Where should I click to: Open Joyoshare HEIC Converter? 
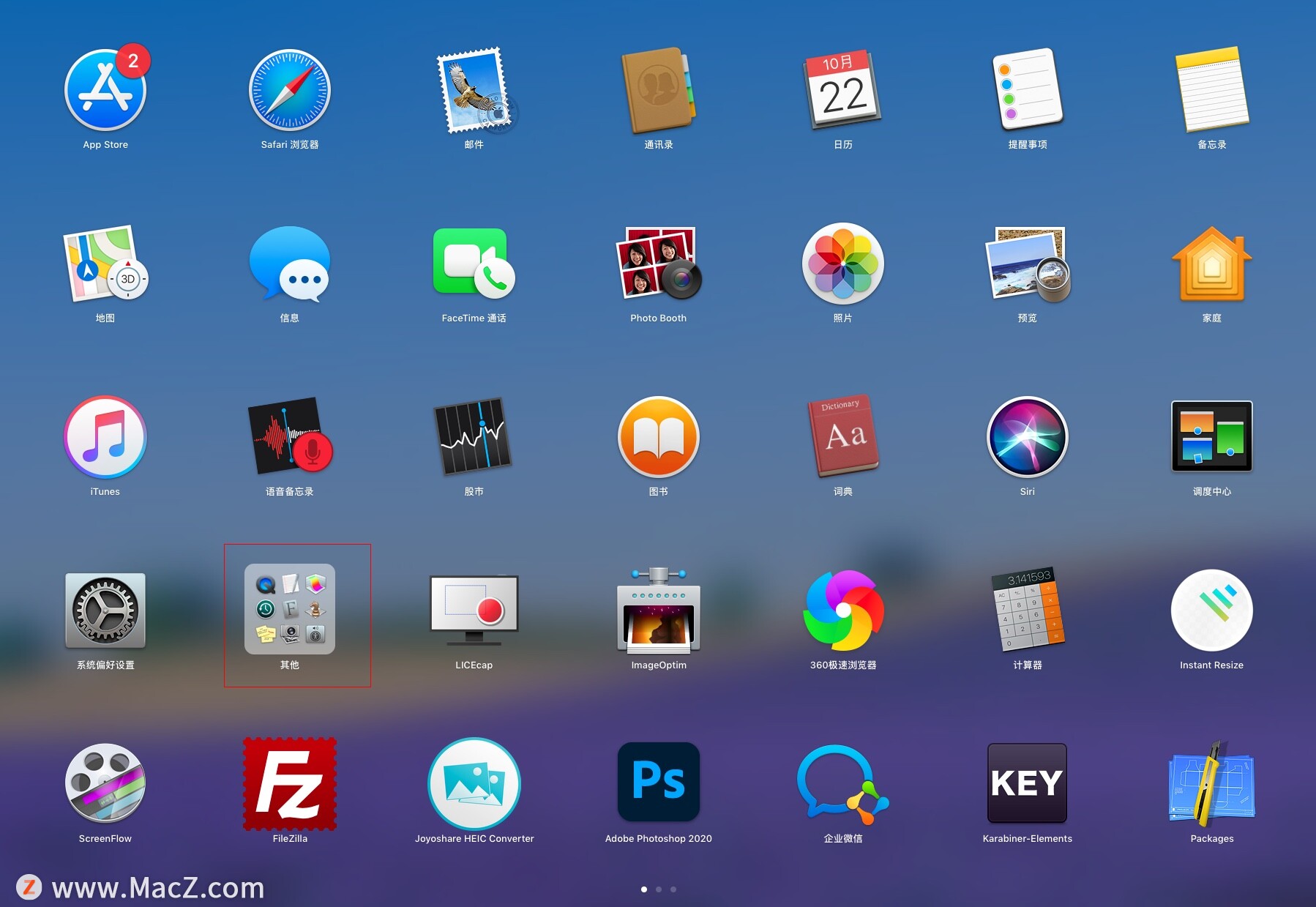coord(474,784)
